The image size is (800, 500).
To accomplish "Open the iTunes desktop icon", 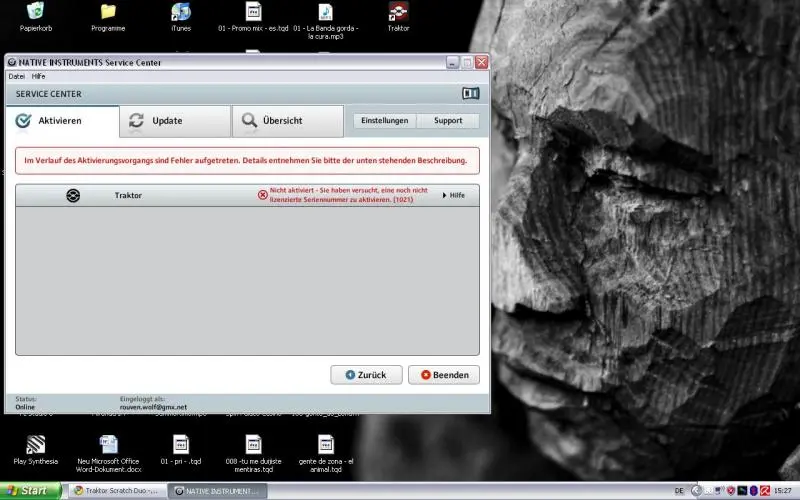I will [181, 12].
